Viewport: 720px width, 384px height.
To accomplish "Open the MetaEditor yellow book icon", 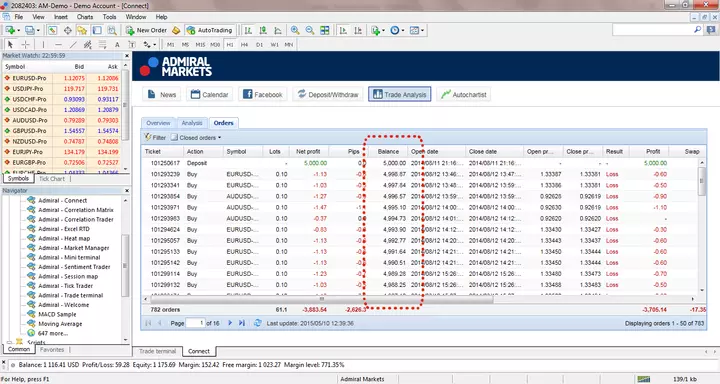I will point(176,30).
